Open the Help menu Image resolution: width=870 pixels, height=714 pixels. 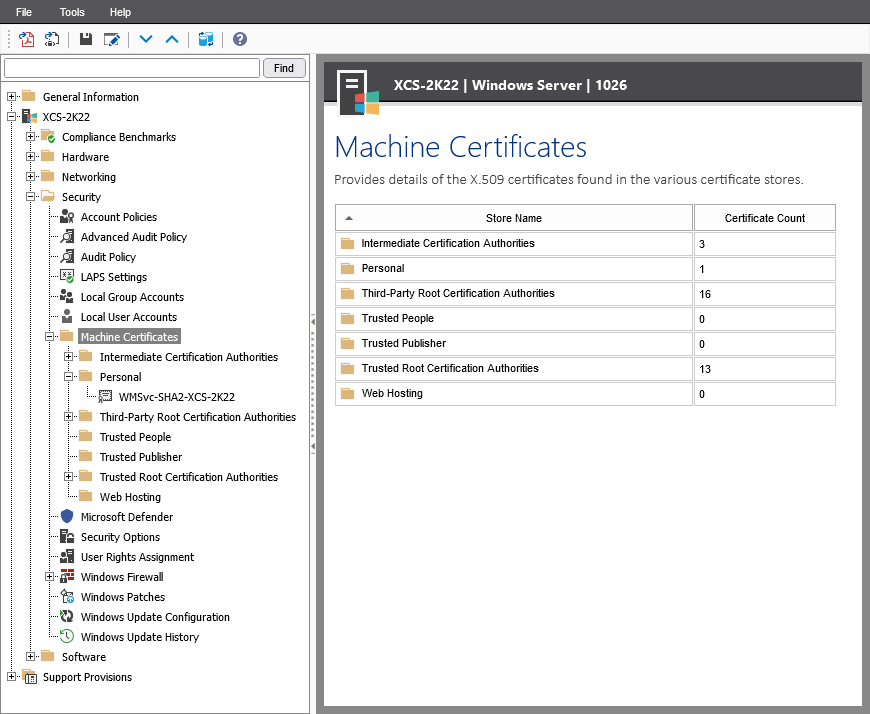coord(120,12)
